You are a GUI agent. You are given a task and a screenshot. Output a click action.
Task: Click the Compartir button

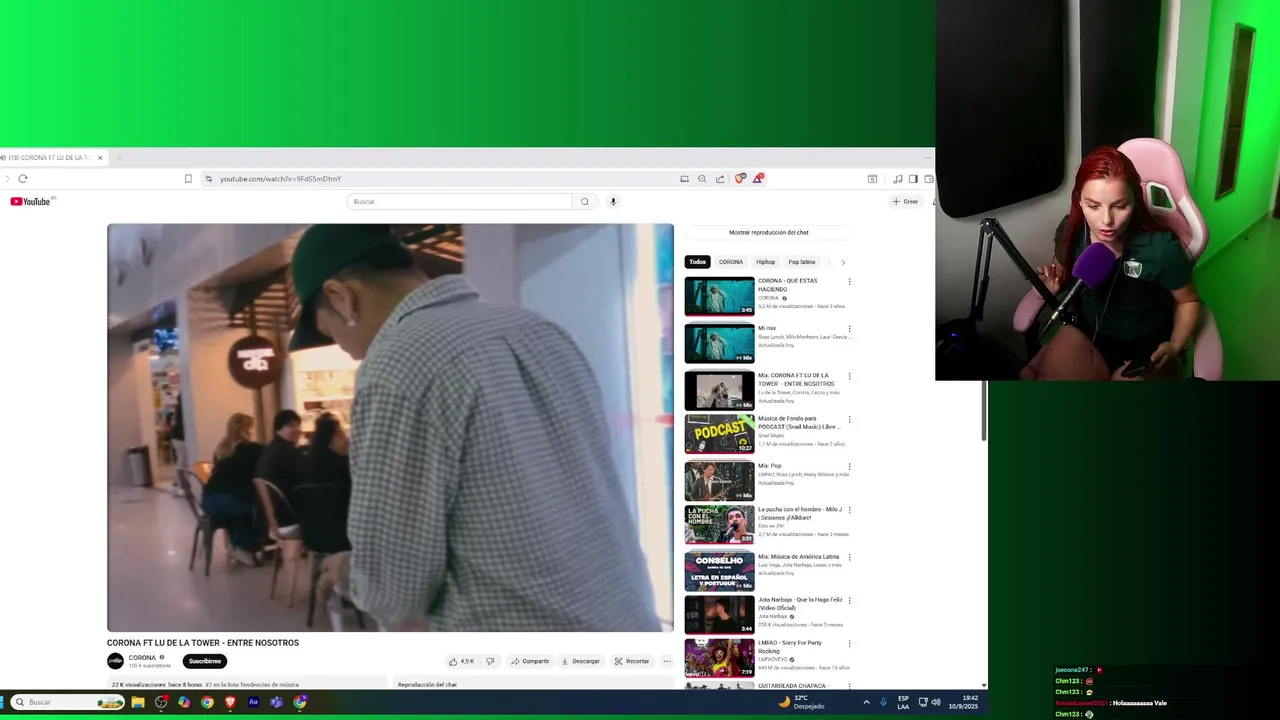530,661
